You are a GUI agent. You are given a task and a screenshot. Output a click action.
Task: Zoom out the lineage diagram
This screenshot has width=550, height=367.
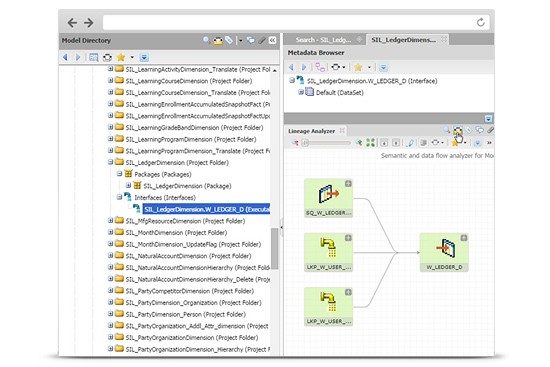tap(295, 142)
